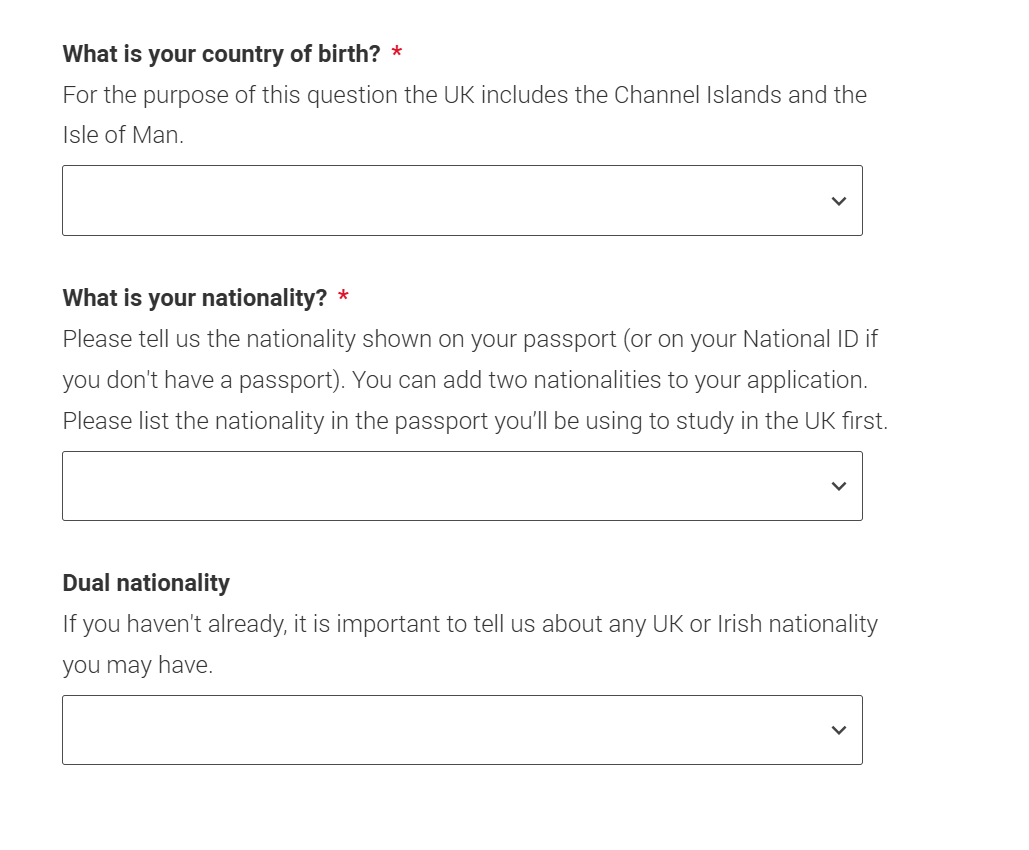Click "What is your nationality?" label
The height and width of the screenshot is (850, 1029).
click(194, 298)
